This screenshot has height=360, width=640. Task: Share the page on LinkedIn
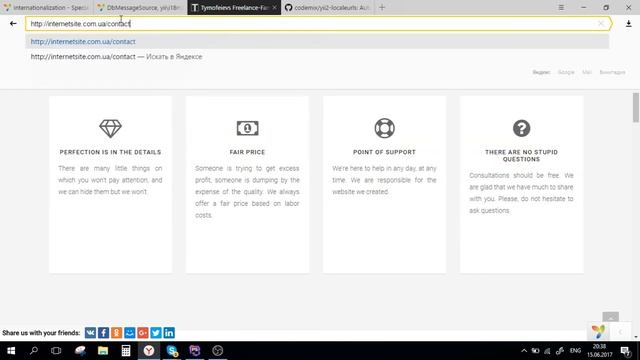(169, 333)
